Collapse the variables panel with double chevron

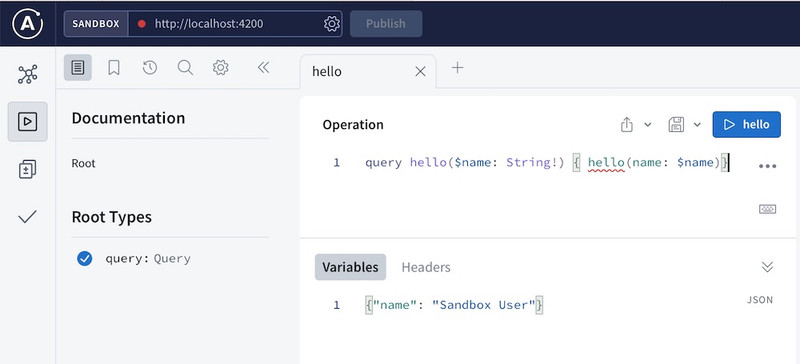point(767,266)
